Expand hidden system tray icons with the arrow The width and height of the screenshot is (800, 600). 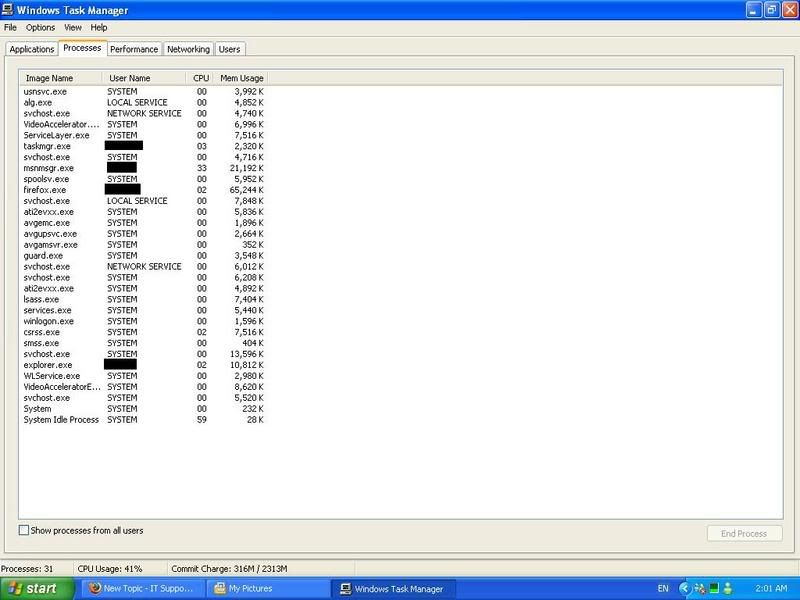(x=686, y=589)
